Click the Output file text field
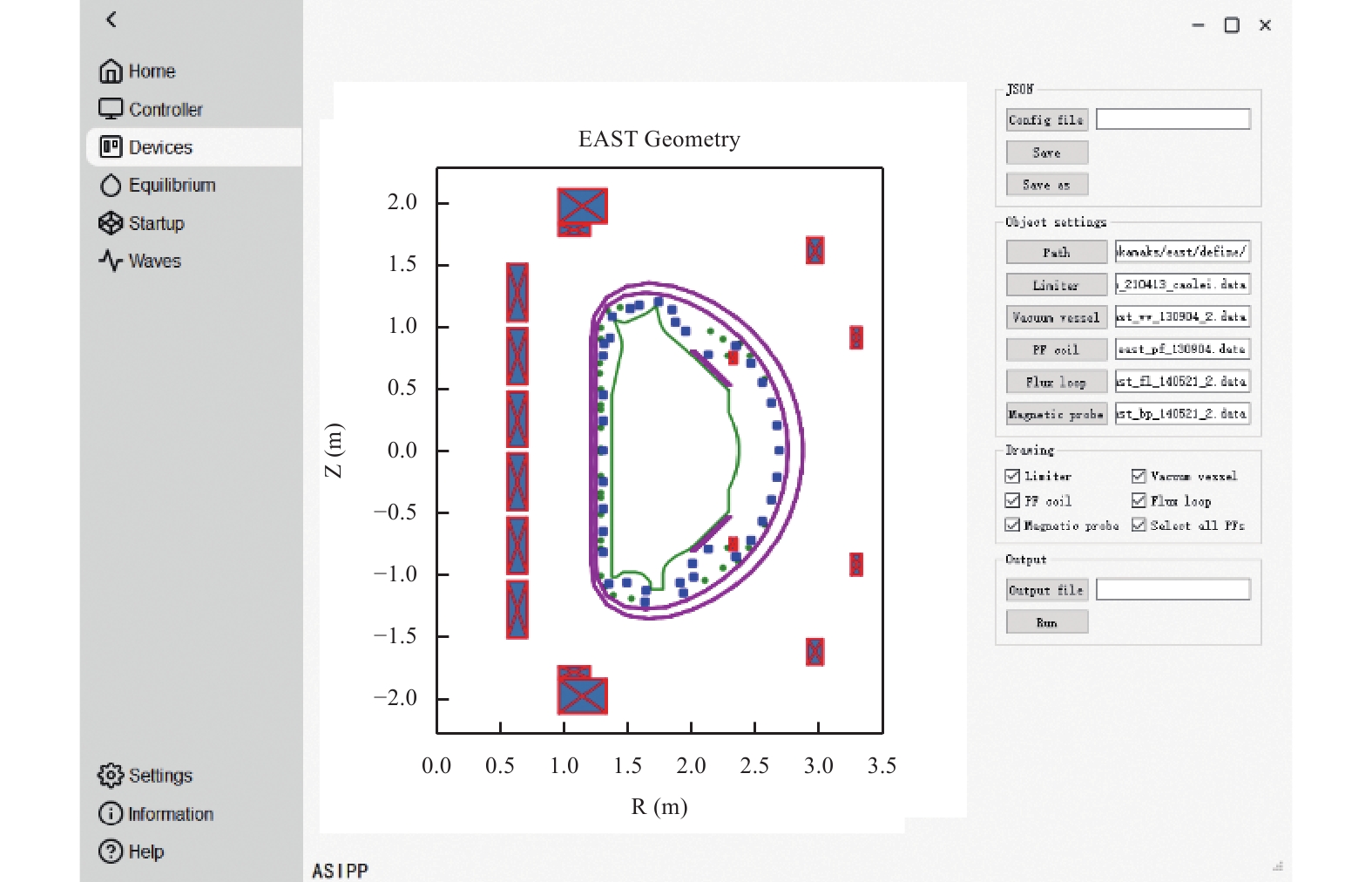This screenshot has width=1372, height=882. pyautogui.click(x=1173, y=590)
